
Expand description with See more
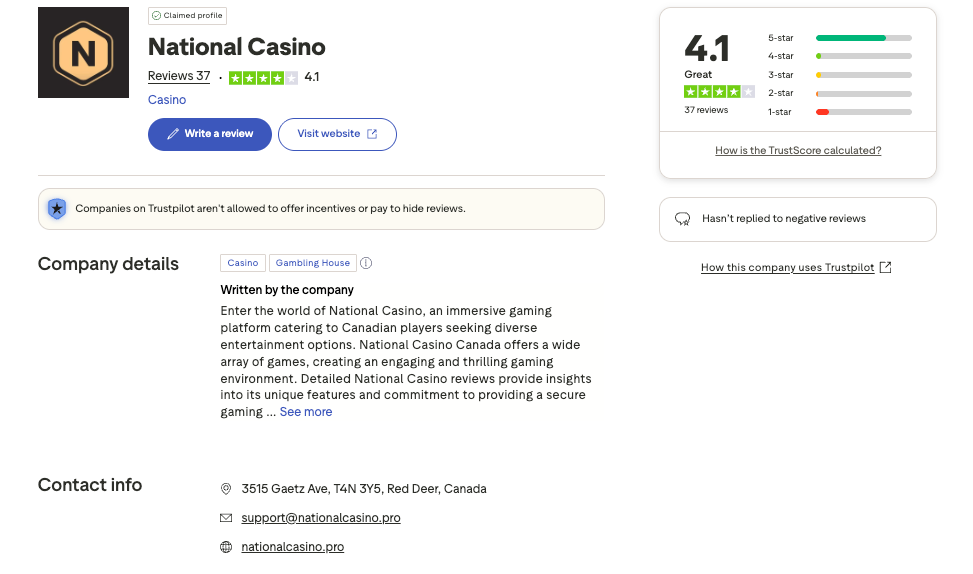point(306,412)
